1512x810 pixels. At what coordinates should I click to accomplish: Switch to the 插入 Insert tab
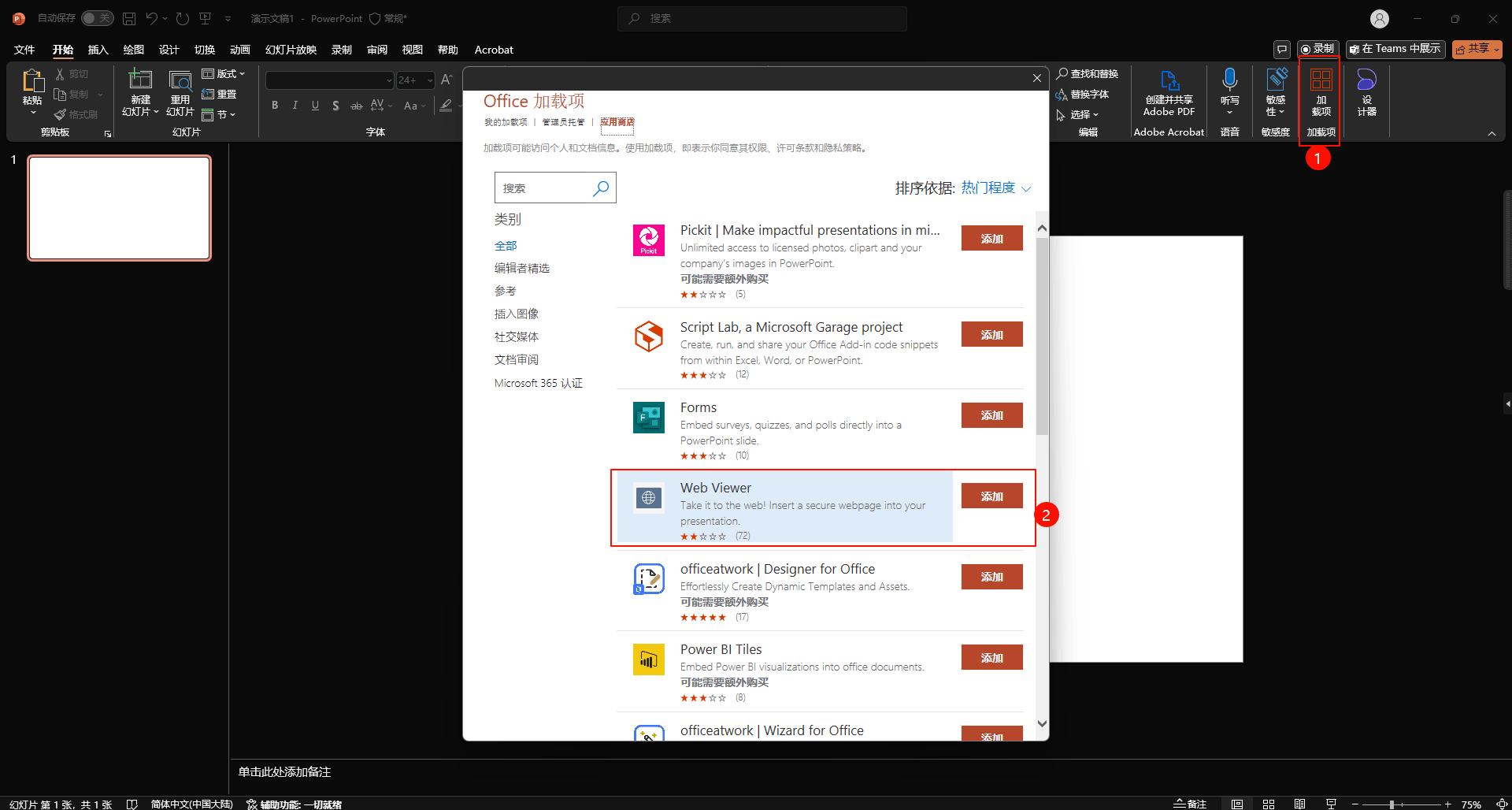click(x=98, y=50)
